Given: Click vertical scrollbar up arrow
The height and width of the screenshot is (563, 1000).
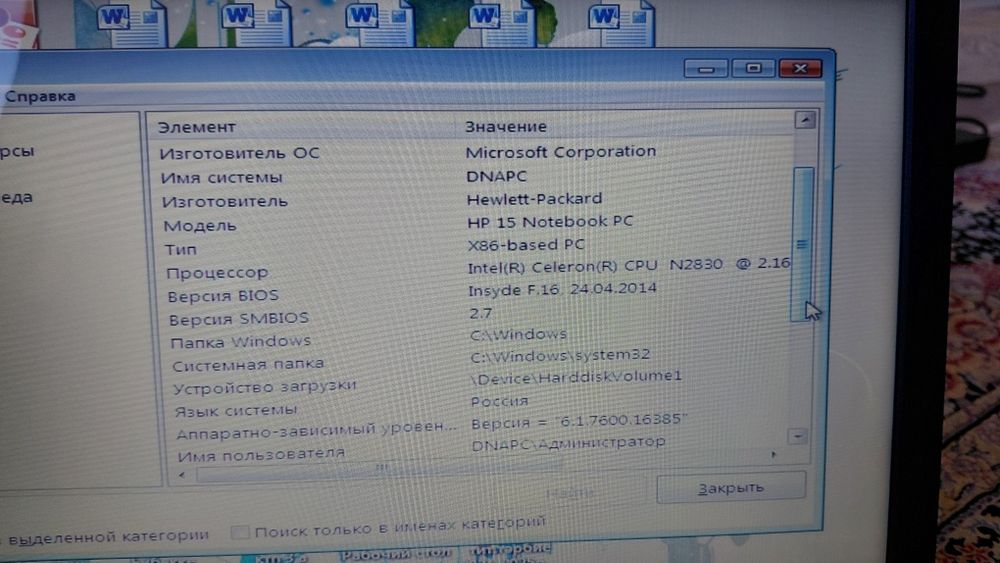Looking at the screenshot, I should [x=805, y=120].
